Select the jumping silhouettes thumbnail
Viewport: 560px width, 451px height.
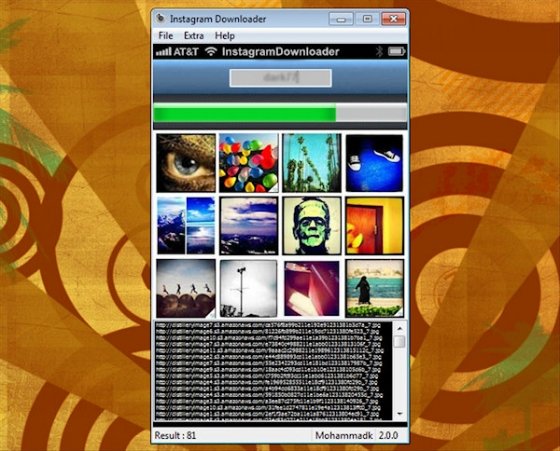coord(186,288)
